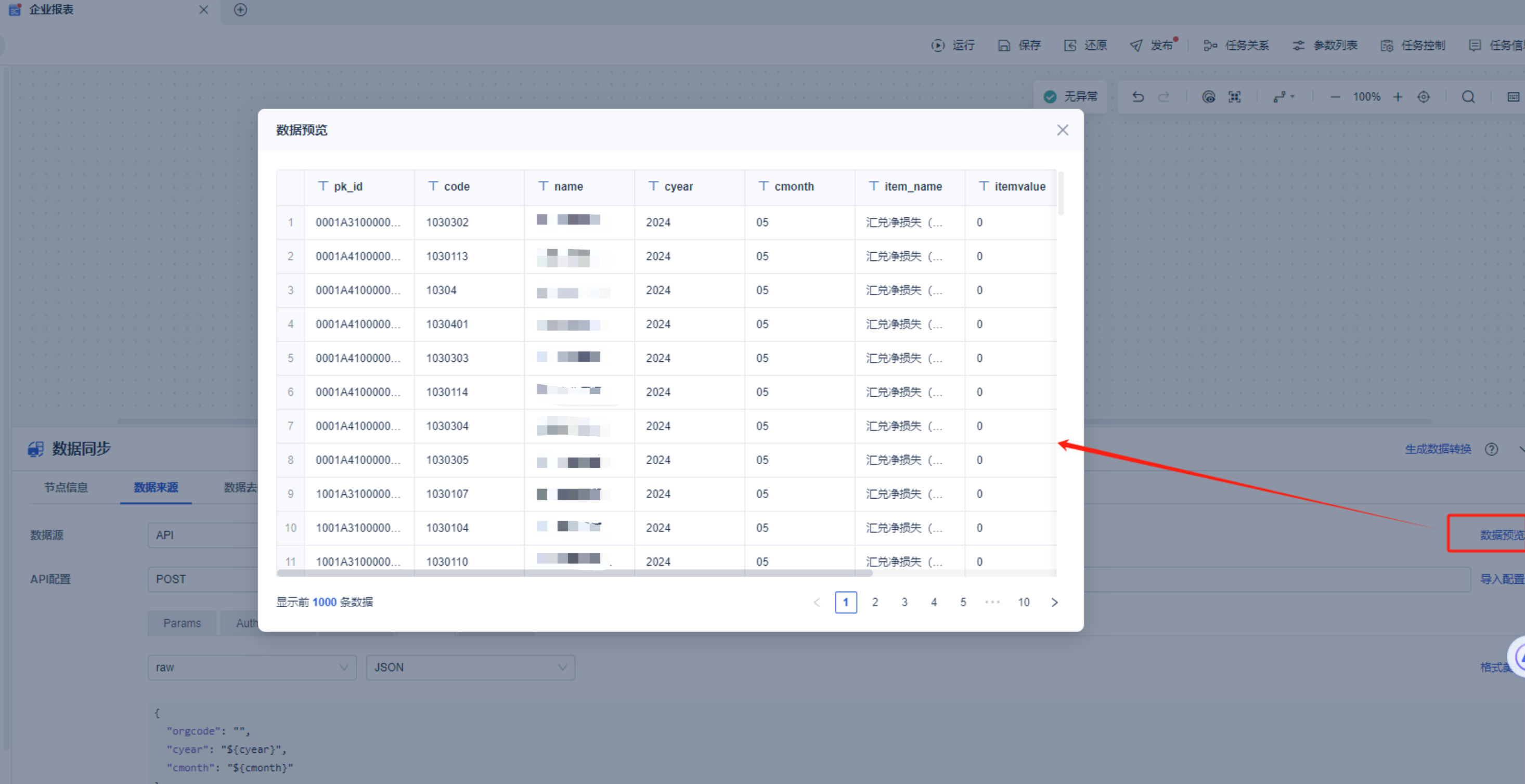Select the Params tab

pos(182,623)
